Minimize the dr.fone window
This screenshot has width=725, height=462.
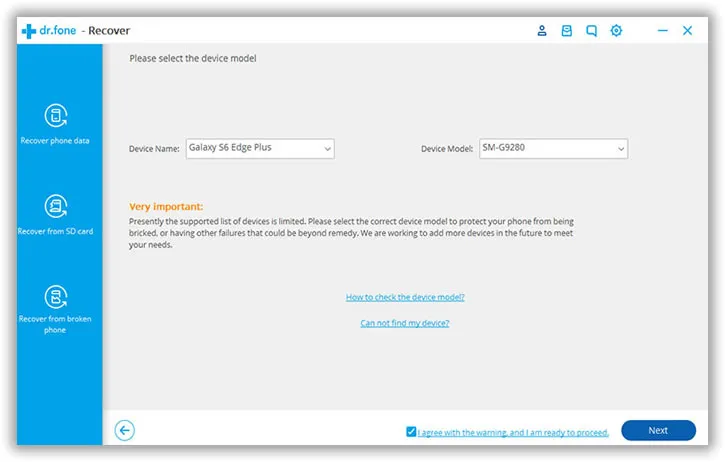(663, 31)
